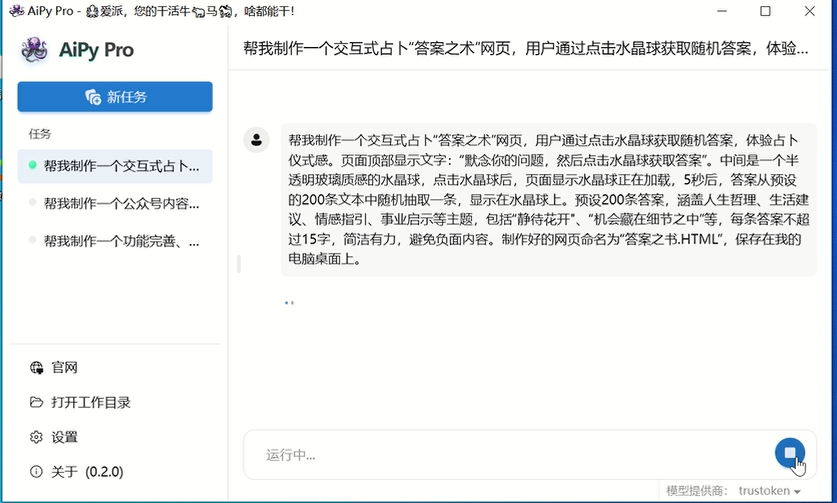Click the 任务 section label
This screenshot has width=837, height=503.
click(x=40, y=133)
